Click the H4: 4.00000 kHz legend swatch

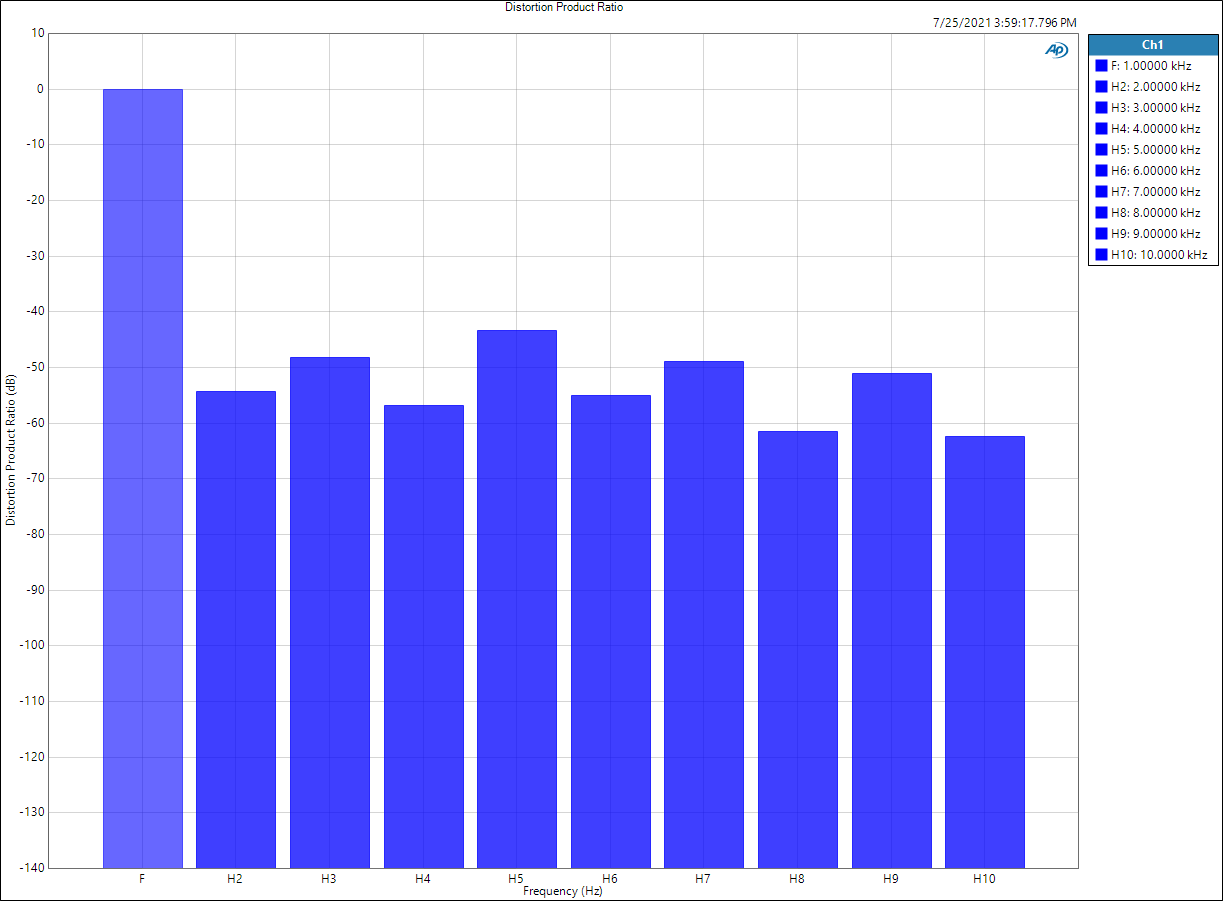[x=1102, y=128]
